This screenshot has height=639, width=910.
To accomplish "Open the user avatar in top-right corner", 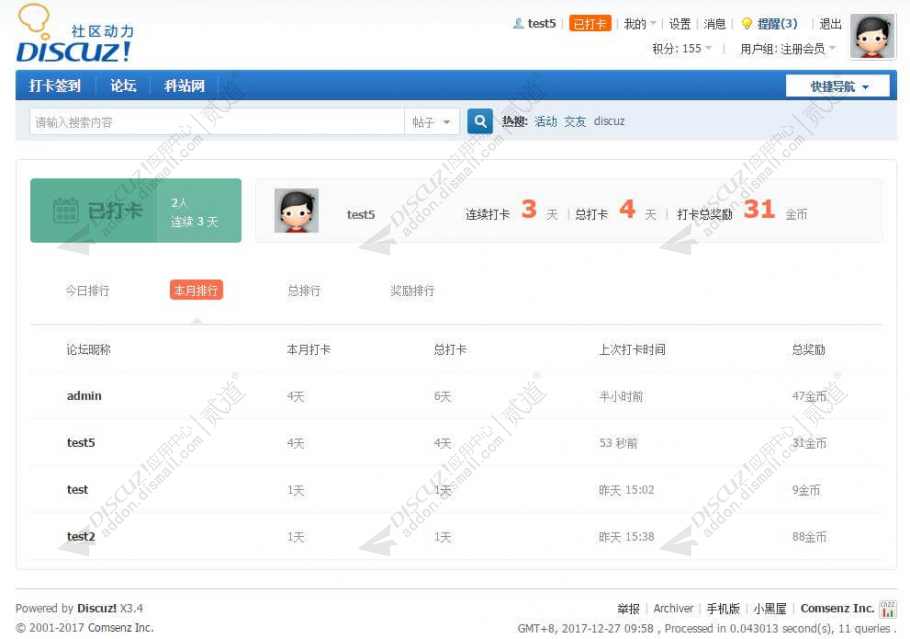I will tap(872, 37).
